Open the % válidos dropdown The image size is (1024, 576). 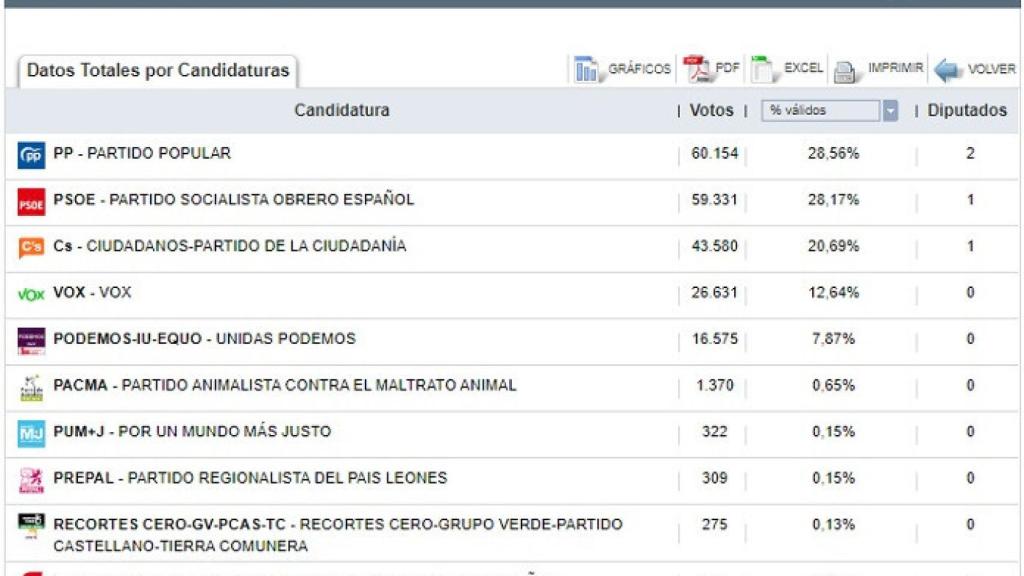890,111
